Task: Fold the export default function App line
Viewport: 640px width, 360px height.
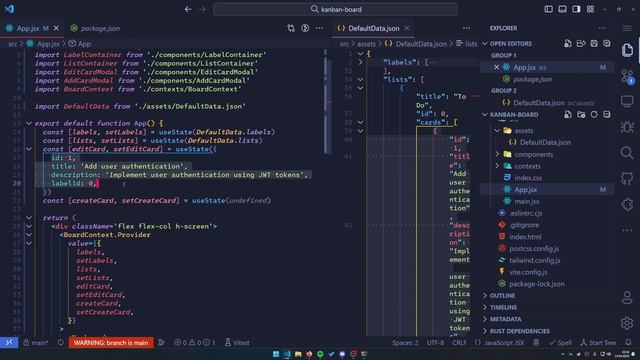Action: point(29,123)
